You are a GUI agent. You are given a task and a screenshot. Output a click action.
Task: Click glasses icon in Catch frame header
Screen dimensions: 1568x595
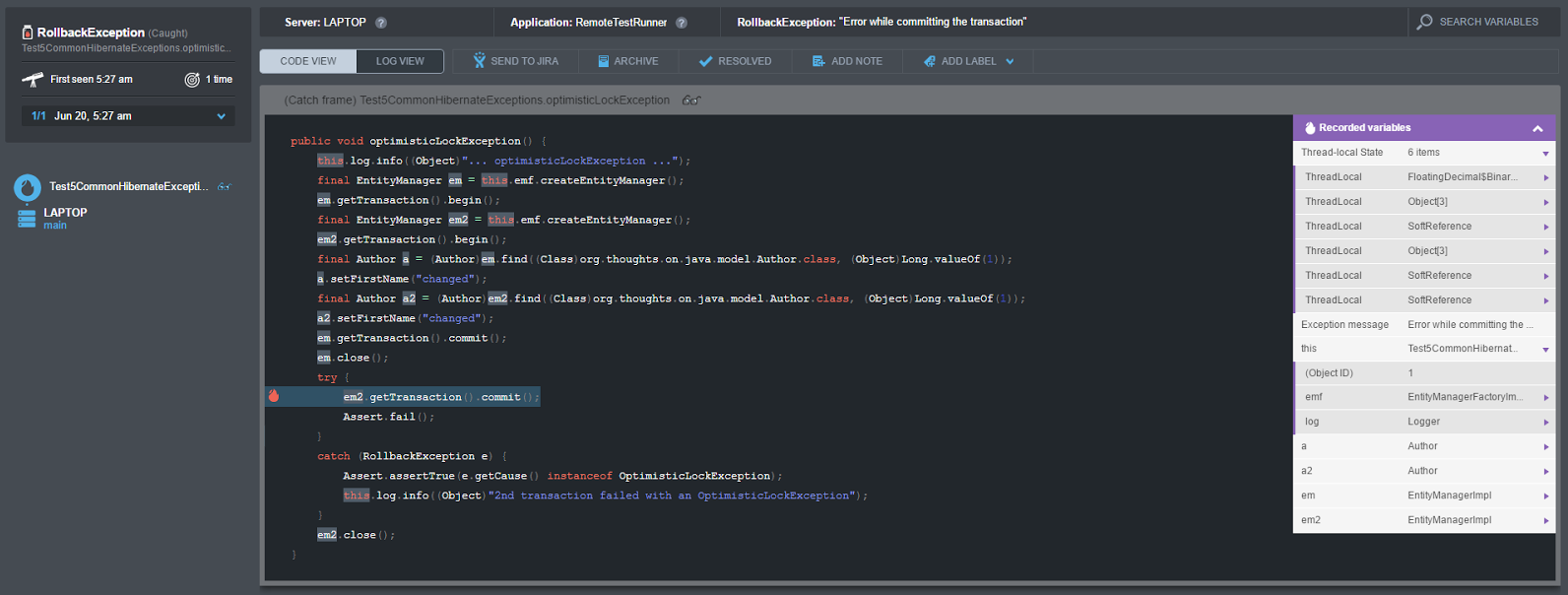tap(691, 100)
